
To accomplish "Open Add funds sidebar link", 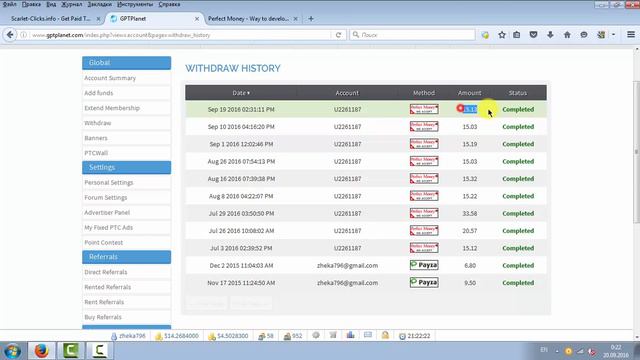I will coord(99,93).
